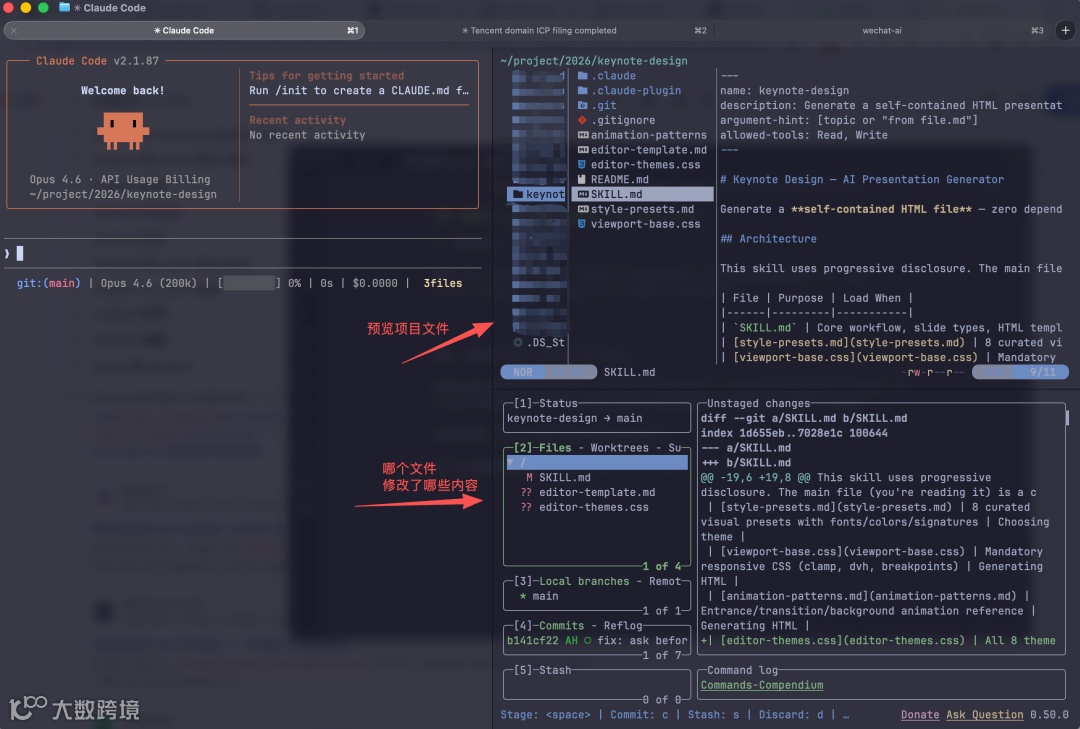Click the "## Architecture" heading in preview
Image resolution: width=1080 pixels, height=729 pixels.
coord(768,238)
